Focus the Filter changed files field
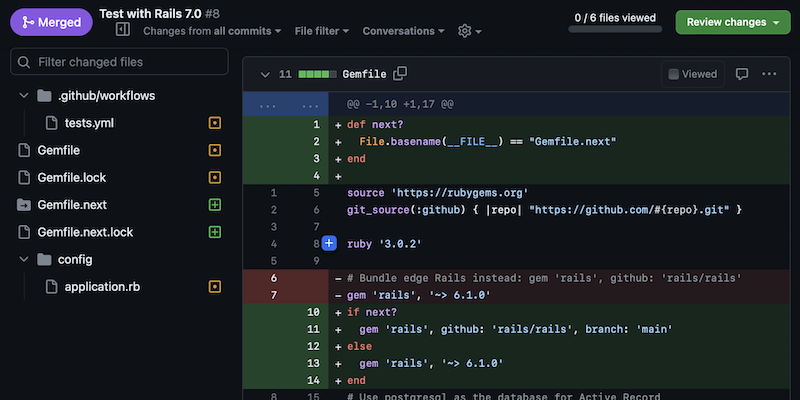Viewport: 800px width, 400px height. click(119, 62)
